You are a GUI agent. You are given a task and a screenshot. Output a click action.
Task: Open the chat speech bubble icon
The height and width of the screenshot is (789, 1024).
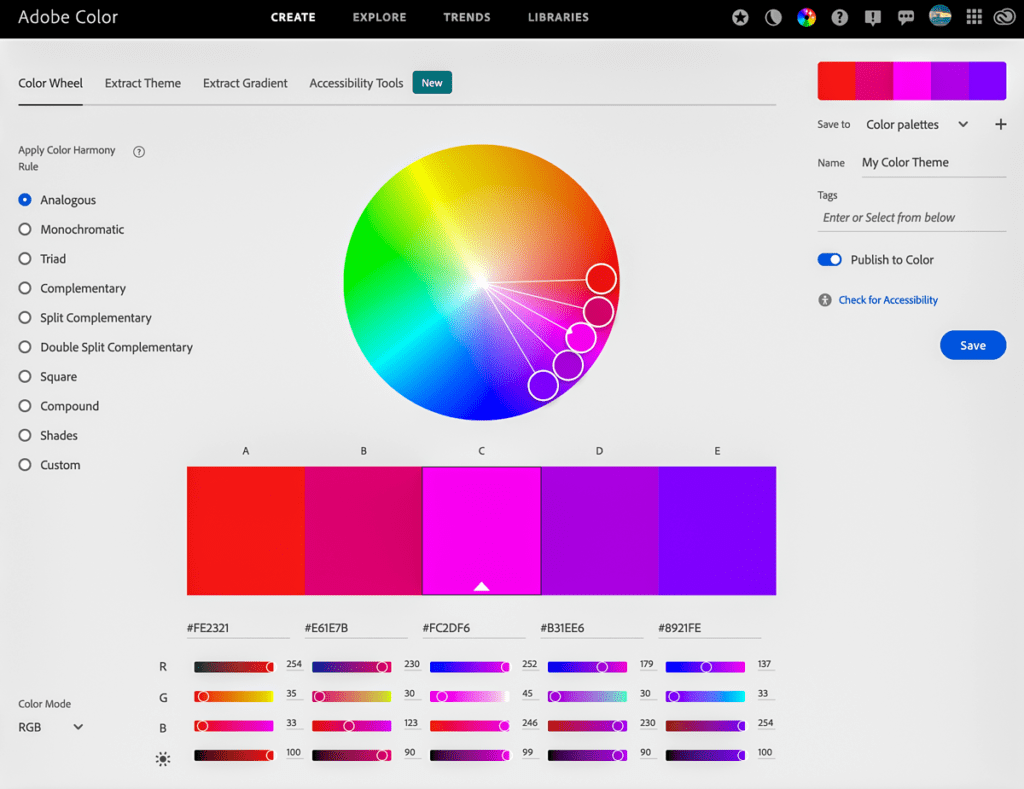906,18
